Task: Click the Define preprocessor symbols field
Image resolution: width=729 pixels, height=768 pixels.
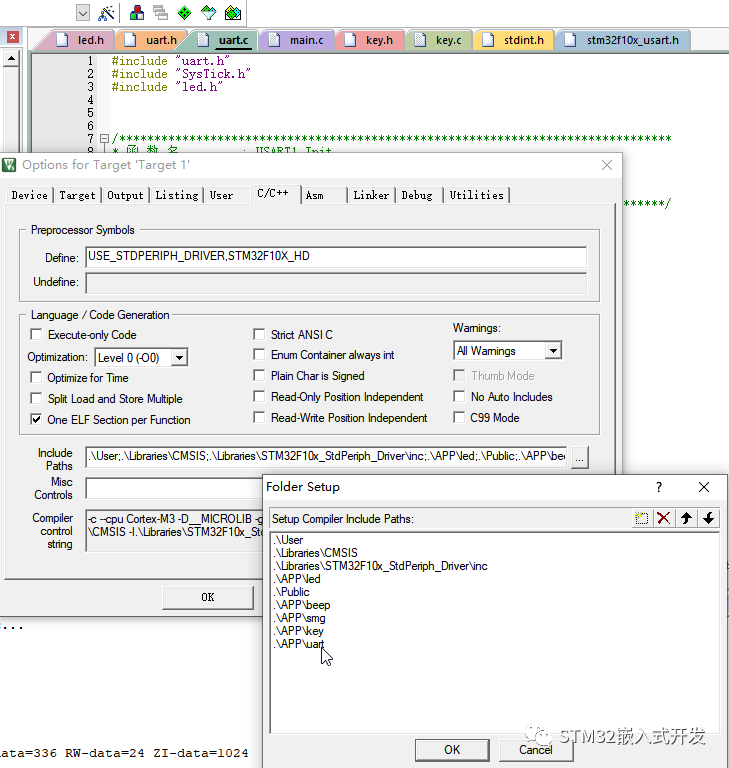Action: 336,257
